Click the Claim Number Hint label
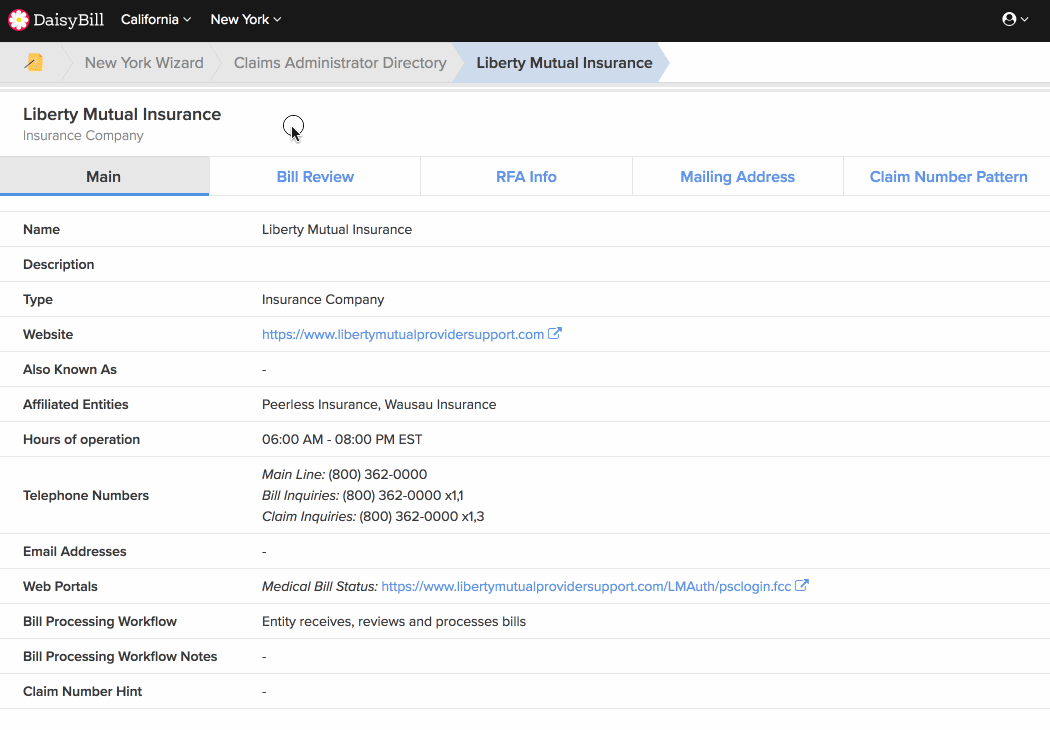This screenshot has width=1050, height=730. tap(82, 691)
